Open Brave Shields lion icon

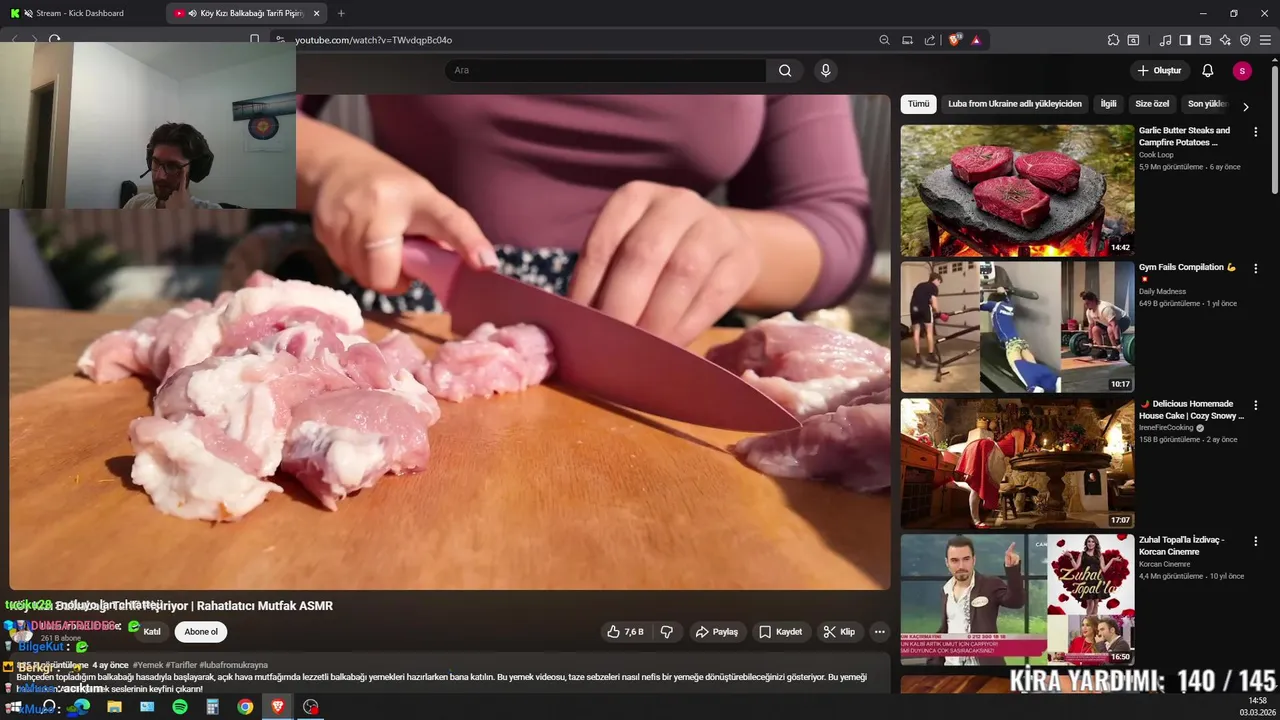[955, 40]
